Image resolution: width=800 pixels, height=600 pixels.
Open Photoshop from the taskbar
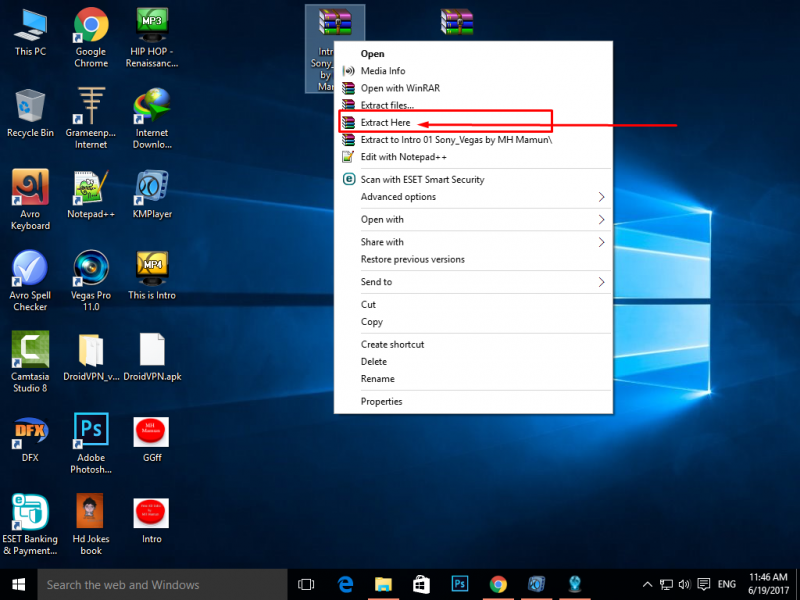pyautogui.click(x=460, y=584)
